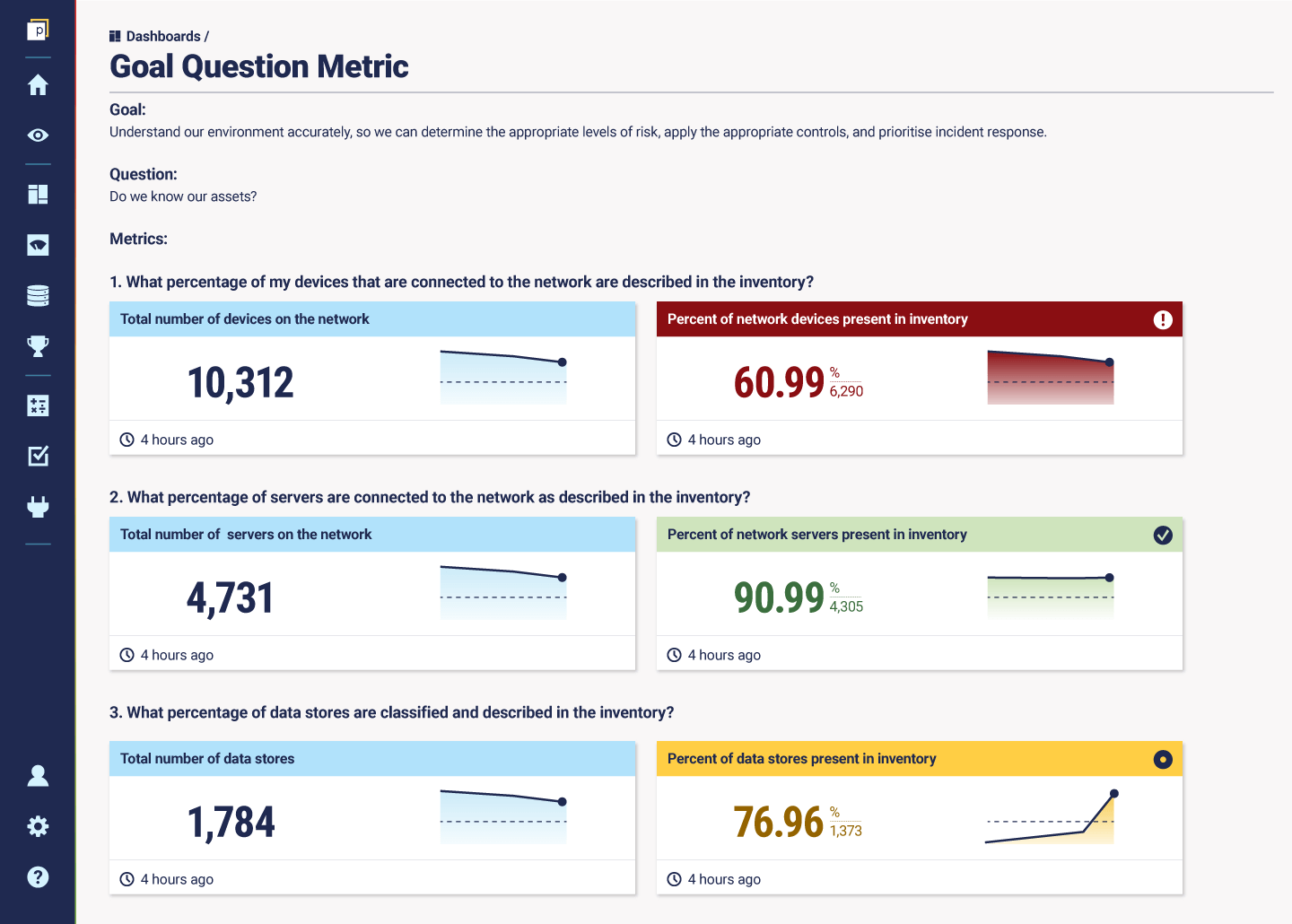Select the gauge metrics icon in the sidebar
Screen dimensions: 1292x924
[x=38, y=244]
